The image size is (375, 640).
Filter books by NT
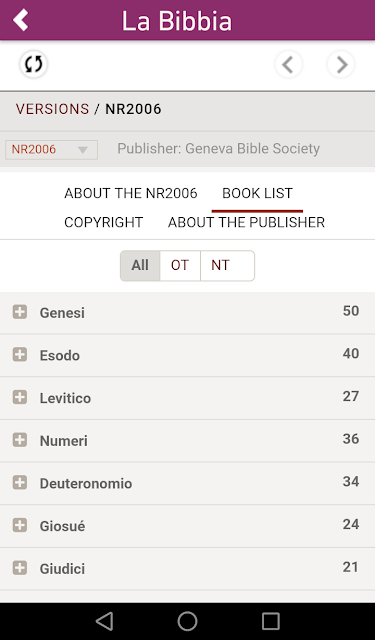click(x=227, y=265)
